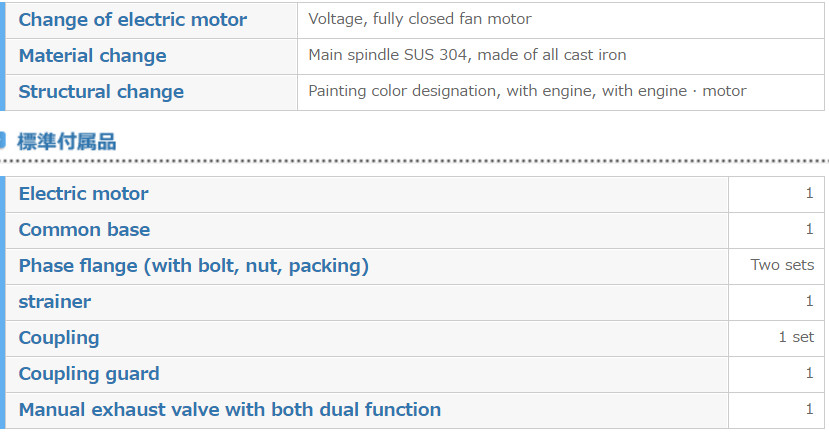The image size is (829, 433).
Task: Click the "Manual exhaust valve with both dual function" label
Action: (x=230, y=410)
